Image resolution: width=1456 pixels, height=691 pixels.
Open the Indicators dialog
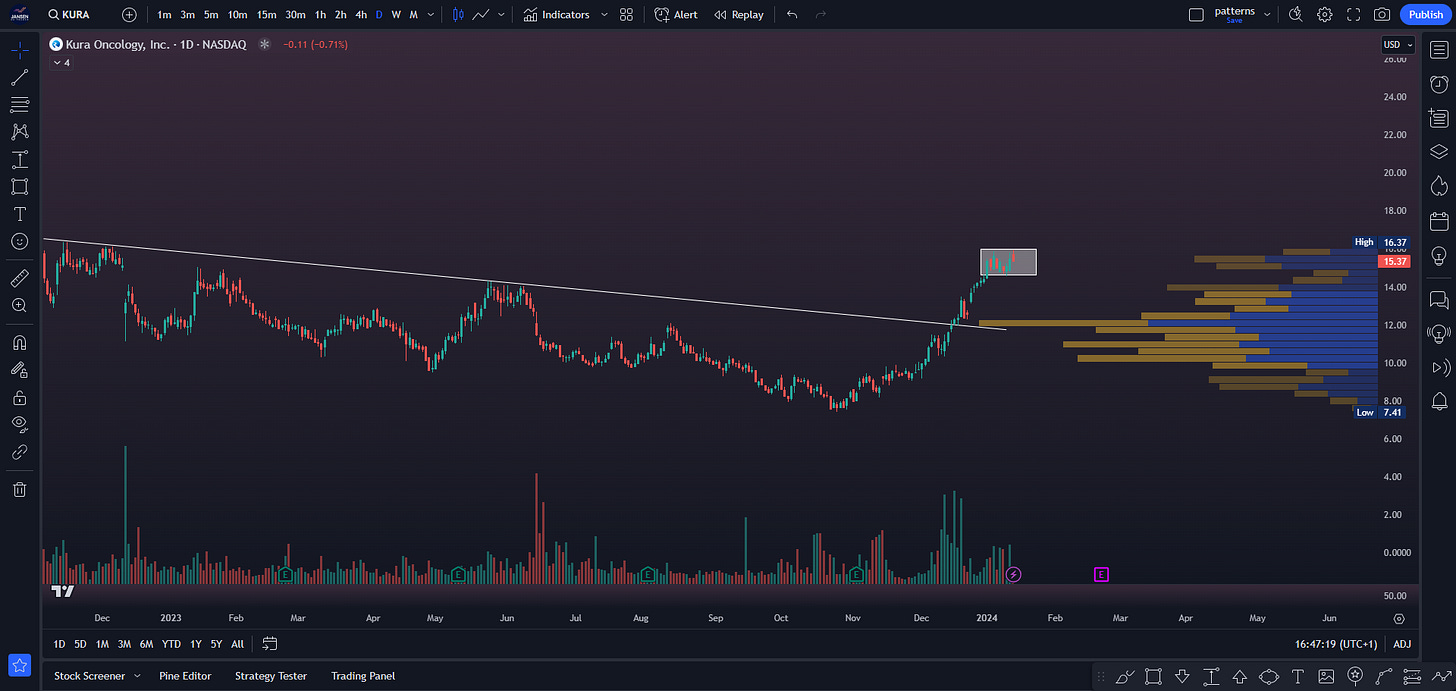[x=557, y=15]
